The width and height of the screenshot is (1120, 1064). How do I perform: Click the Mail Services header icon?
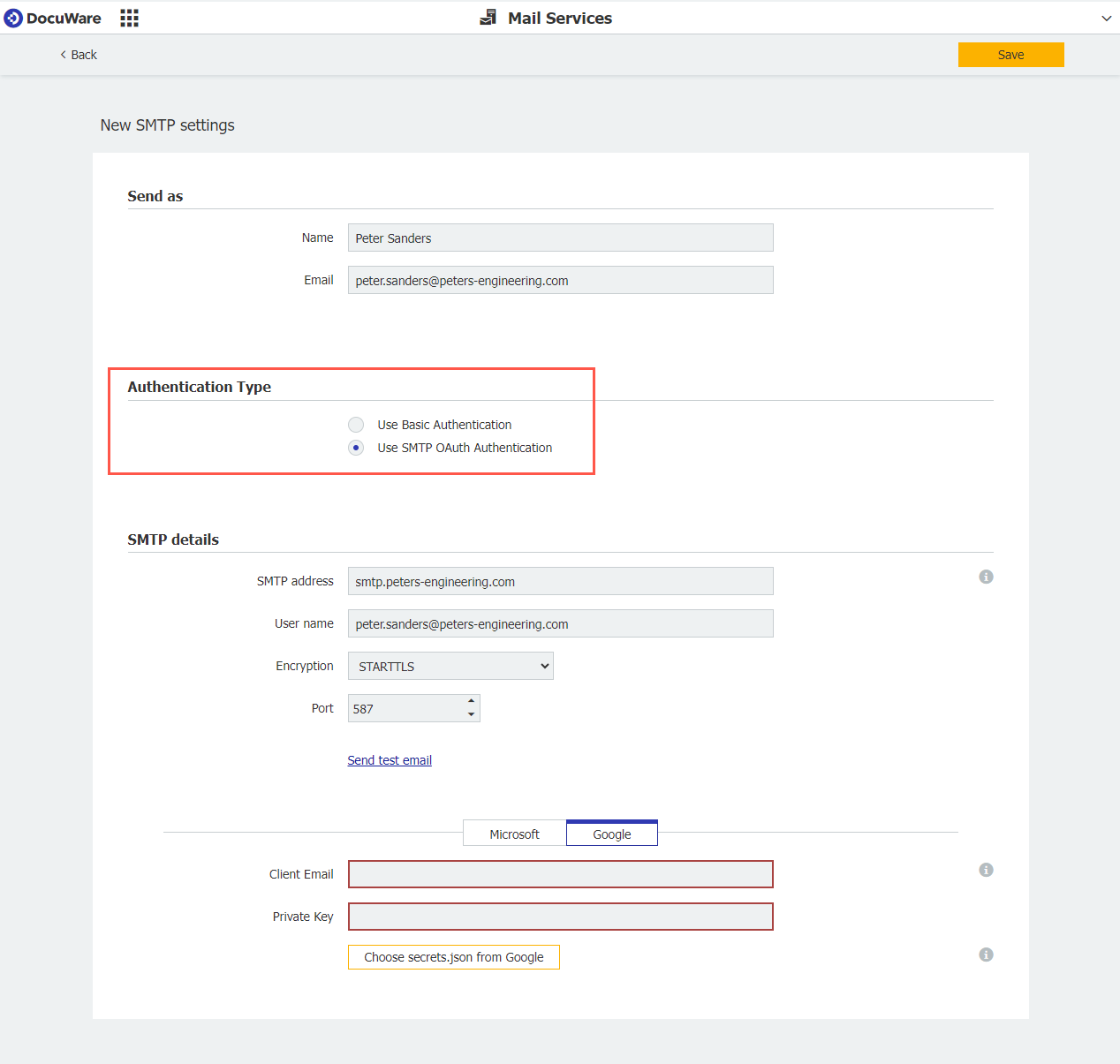488,17
